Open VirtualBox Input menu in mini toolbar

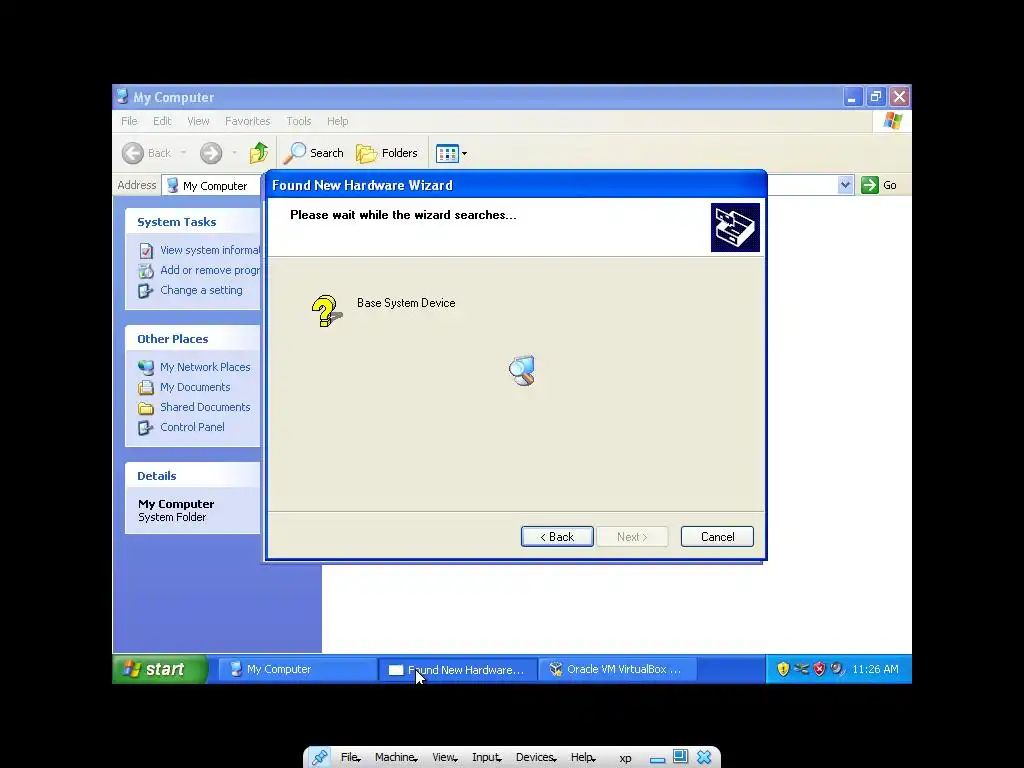(487, 758)
